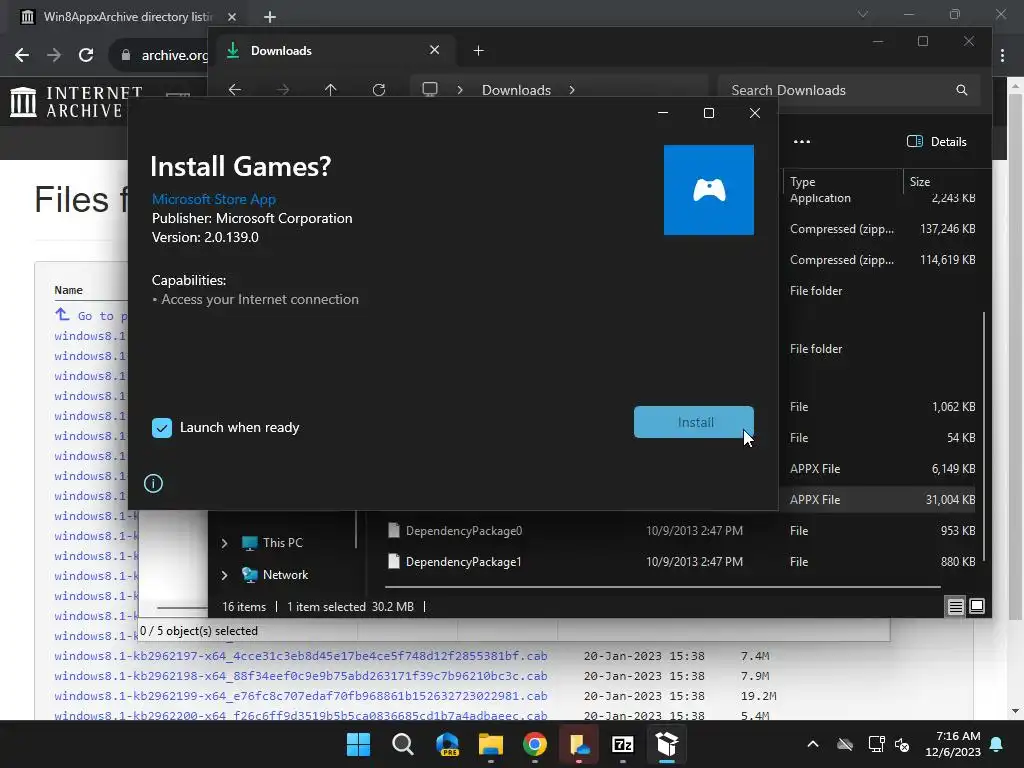
Task: Click the PC monitor icon in address bar
Action: (x=430, y=89)
